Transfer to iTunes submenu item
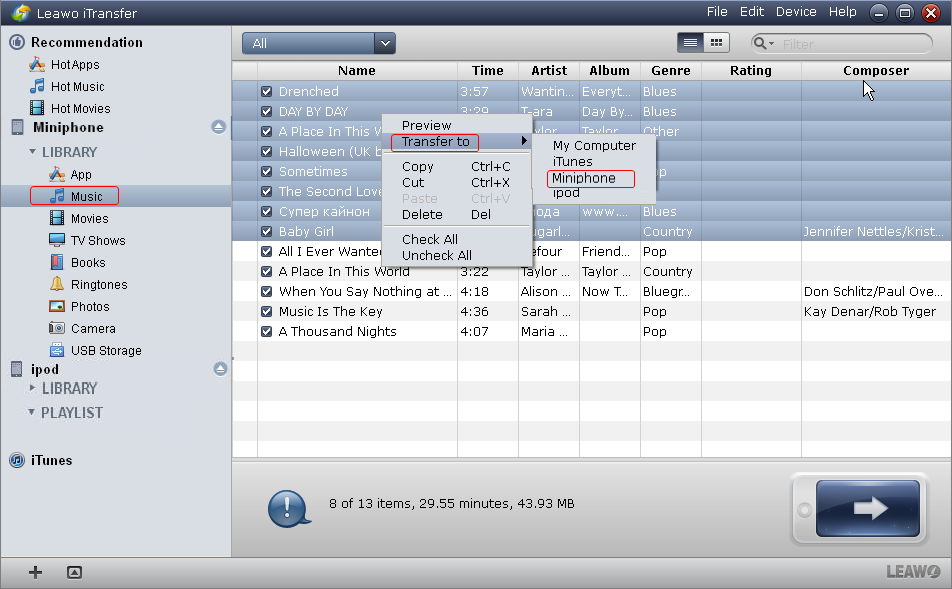Screen dimensions: 952x589 pyautogui.click(x=573, y=162)
